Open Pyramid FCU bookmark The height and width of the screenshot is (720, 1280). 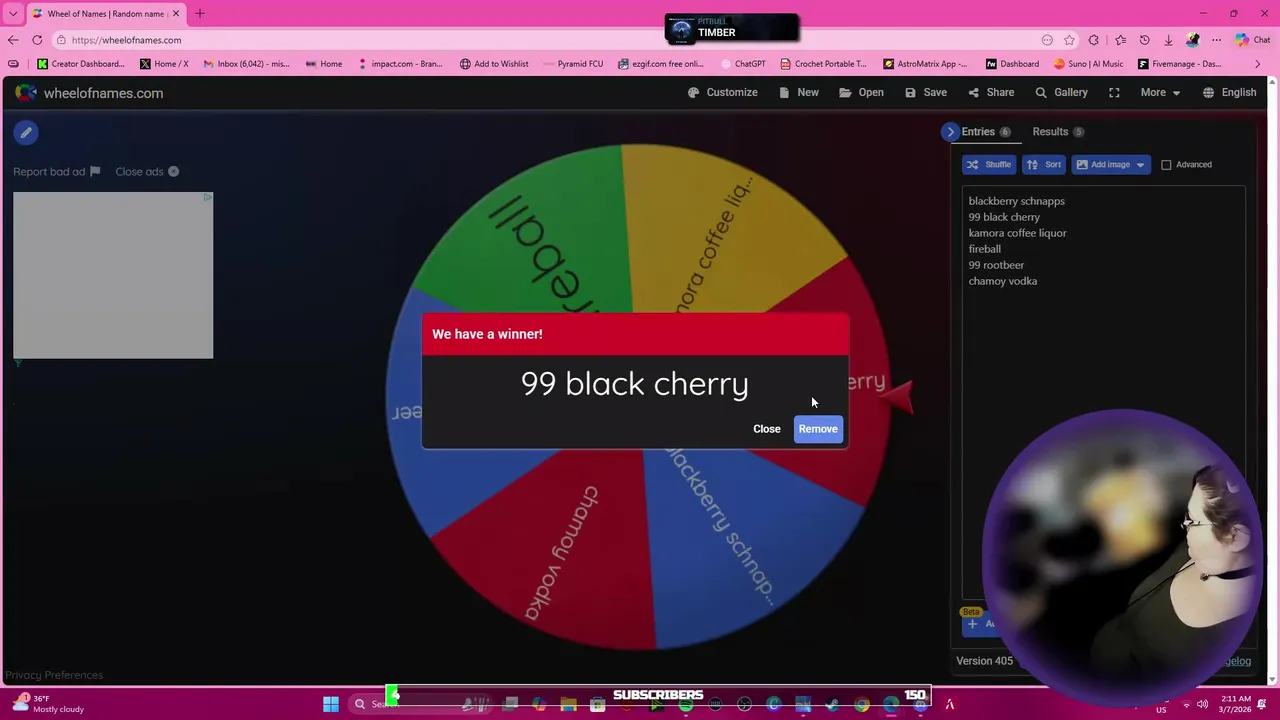pos(572,64)
